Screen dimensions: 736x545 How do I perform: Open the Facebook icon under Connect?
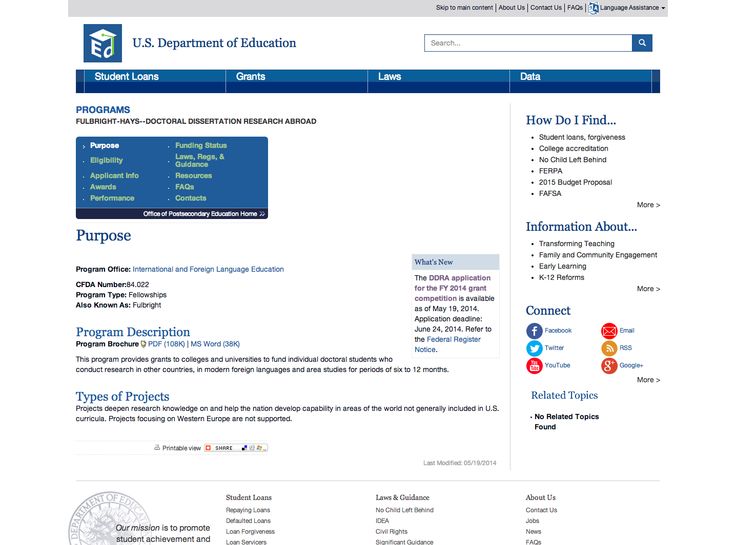[x=534, y=330]
